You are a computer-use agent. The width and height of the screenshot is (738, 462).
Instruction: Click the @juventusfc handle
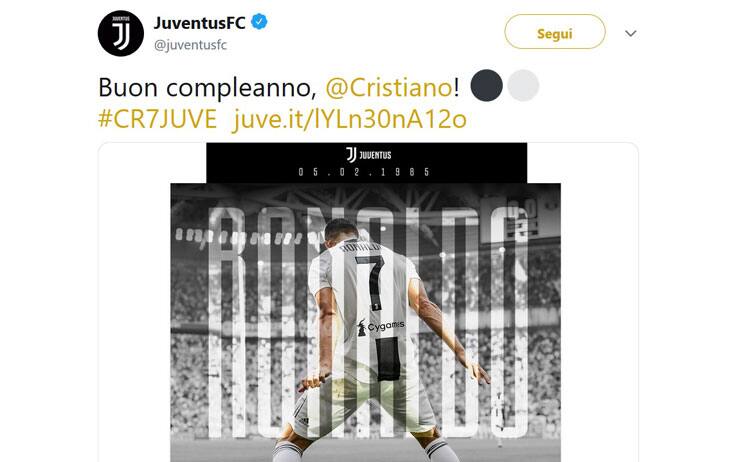[191, 45]
